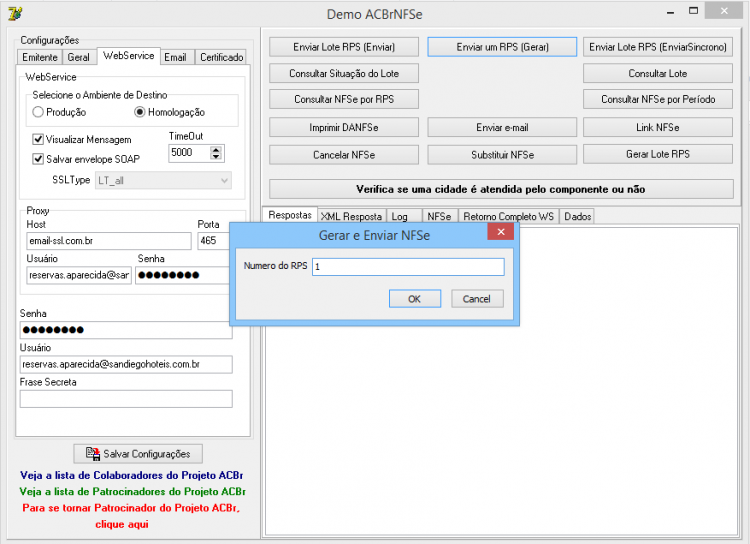
Task: Click the Proxy Host field
Action: click(109, 241)
